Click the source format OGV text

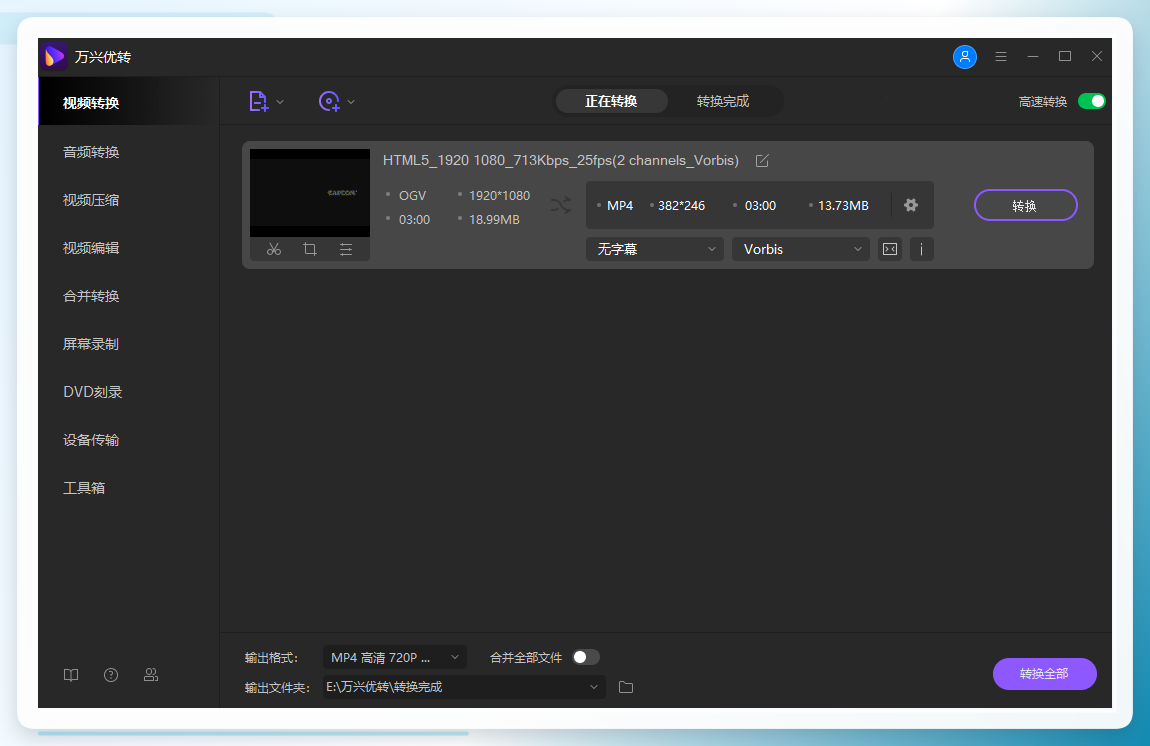click(412, 196)
